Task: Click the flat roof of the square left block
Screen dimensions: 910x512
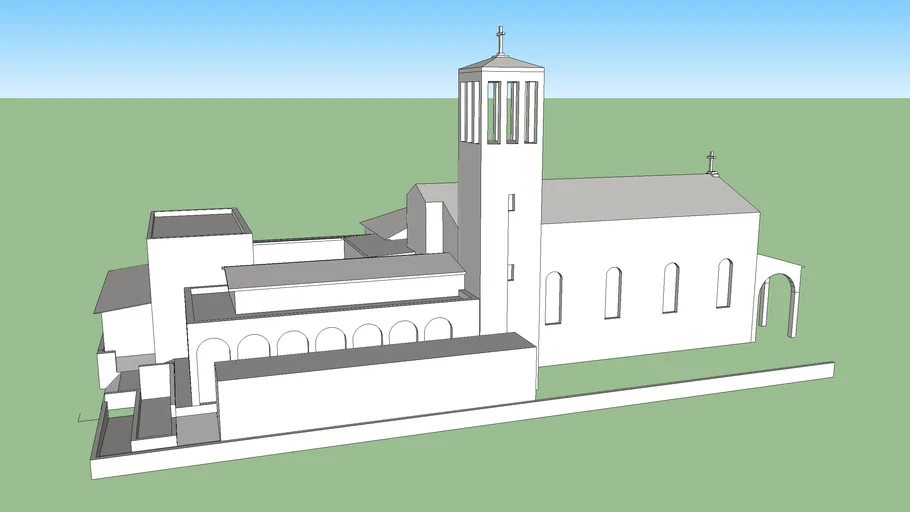Action: point(197,222)
